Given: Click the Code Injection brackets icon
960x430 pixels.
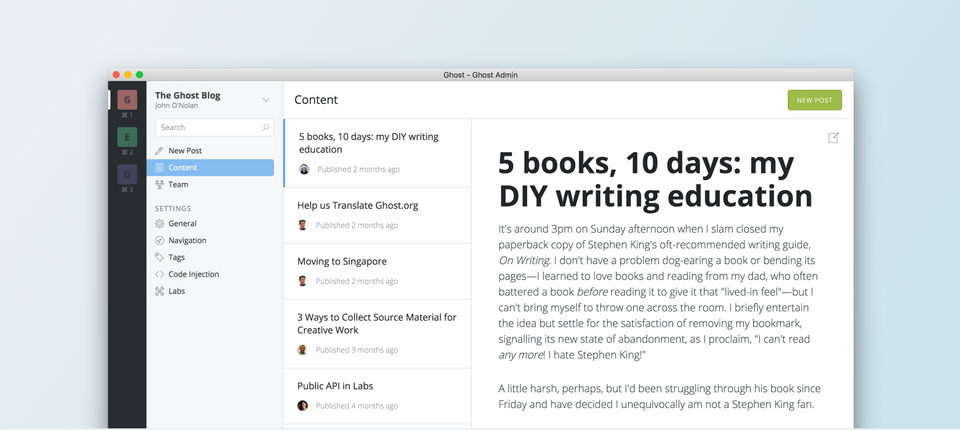Looking at the screenshot, I should click(159, 274).
